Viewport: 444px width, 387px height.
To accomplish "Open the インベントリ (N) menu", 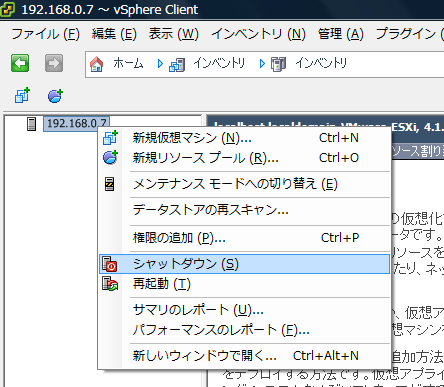I will tap(258, 34).
